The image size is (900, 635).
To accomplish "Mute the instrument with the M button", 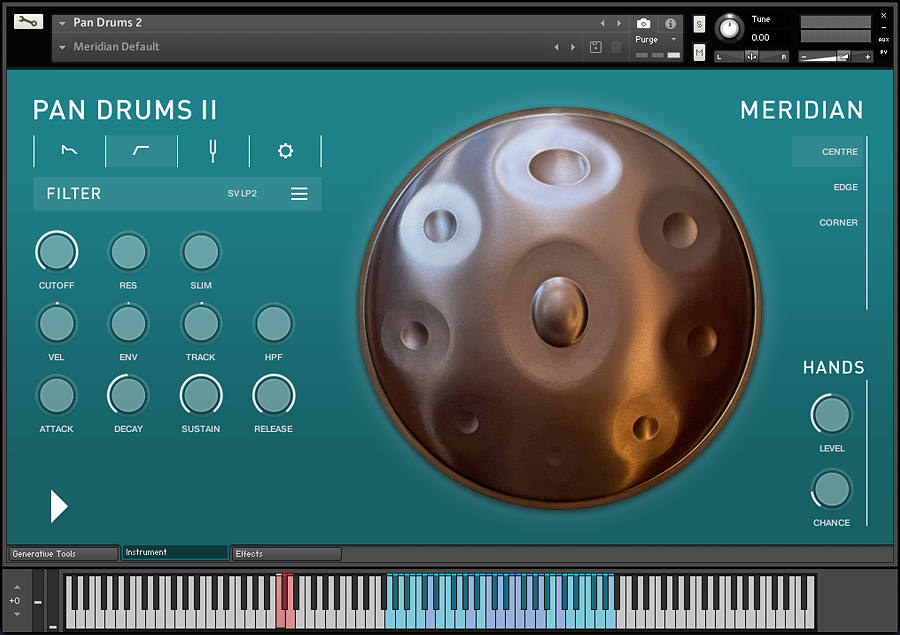I will pos(699,53).
